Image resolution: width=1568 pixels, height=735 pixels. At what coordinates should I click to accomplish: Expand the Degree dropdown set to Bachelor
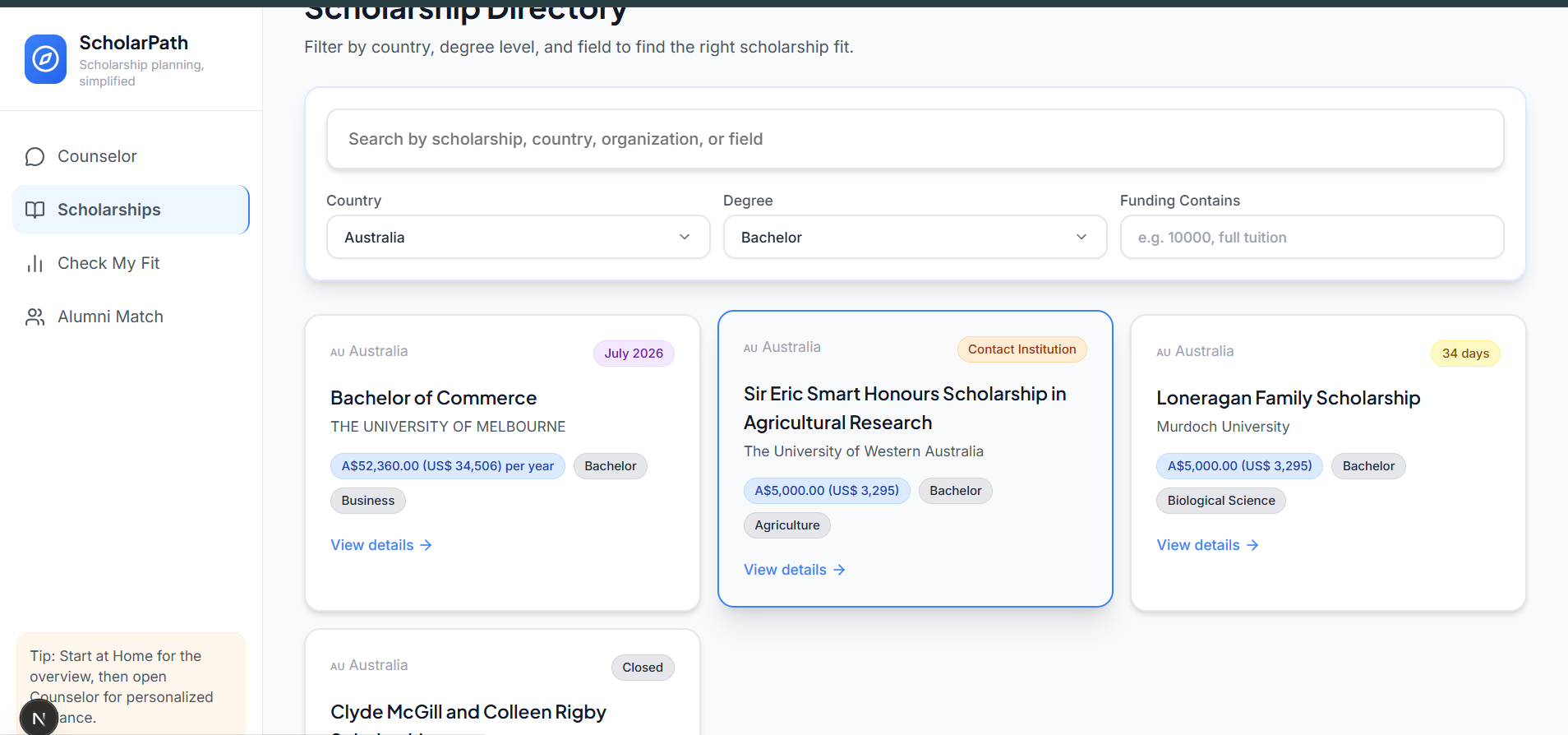(914, 237)
